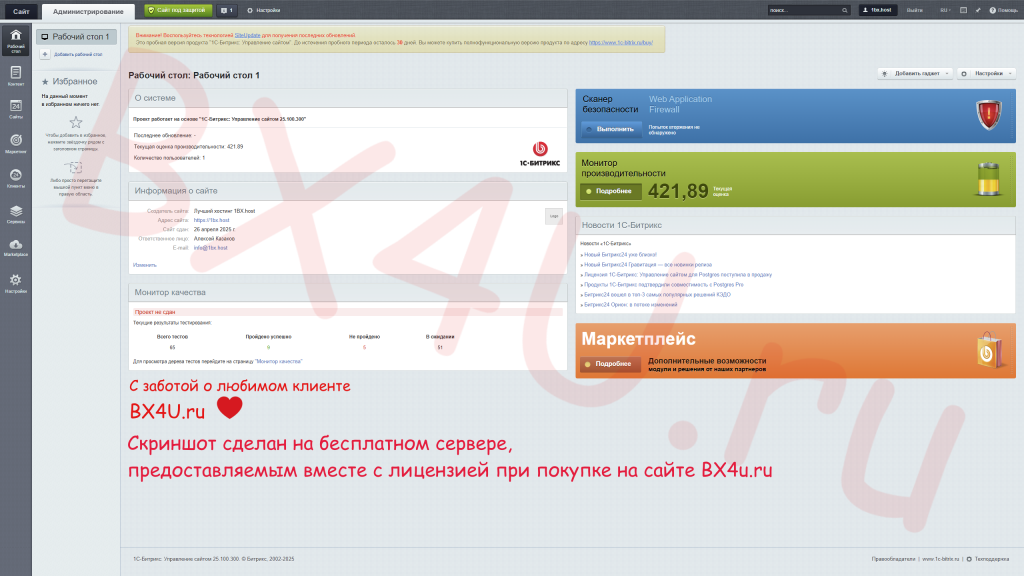
Task: Open the desktop Настройки dropdown arrow
Action: tap(1010, 74)
